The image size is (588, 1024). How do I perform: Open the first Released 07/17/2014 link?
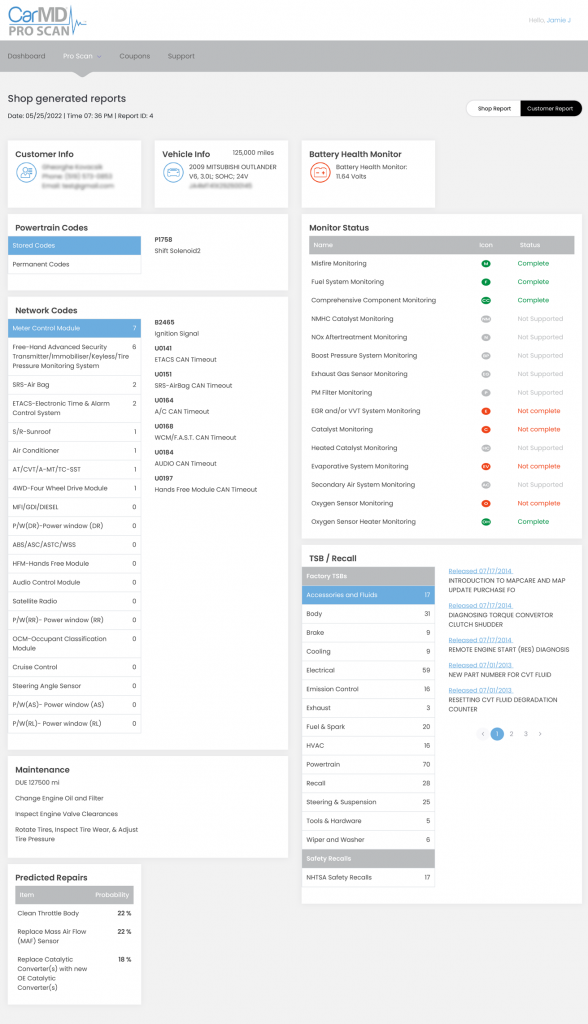pos(480,571)
